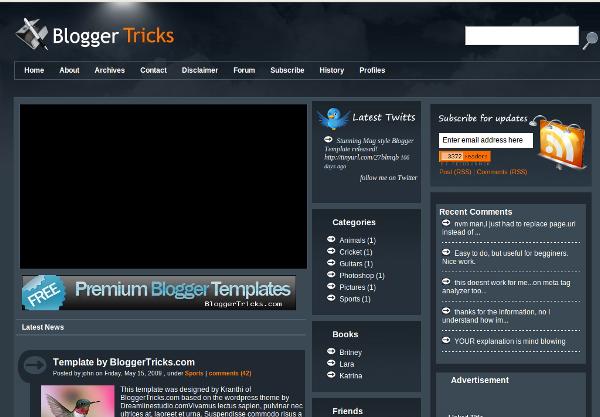Click the Enter email address here field

point(486,140)
